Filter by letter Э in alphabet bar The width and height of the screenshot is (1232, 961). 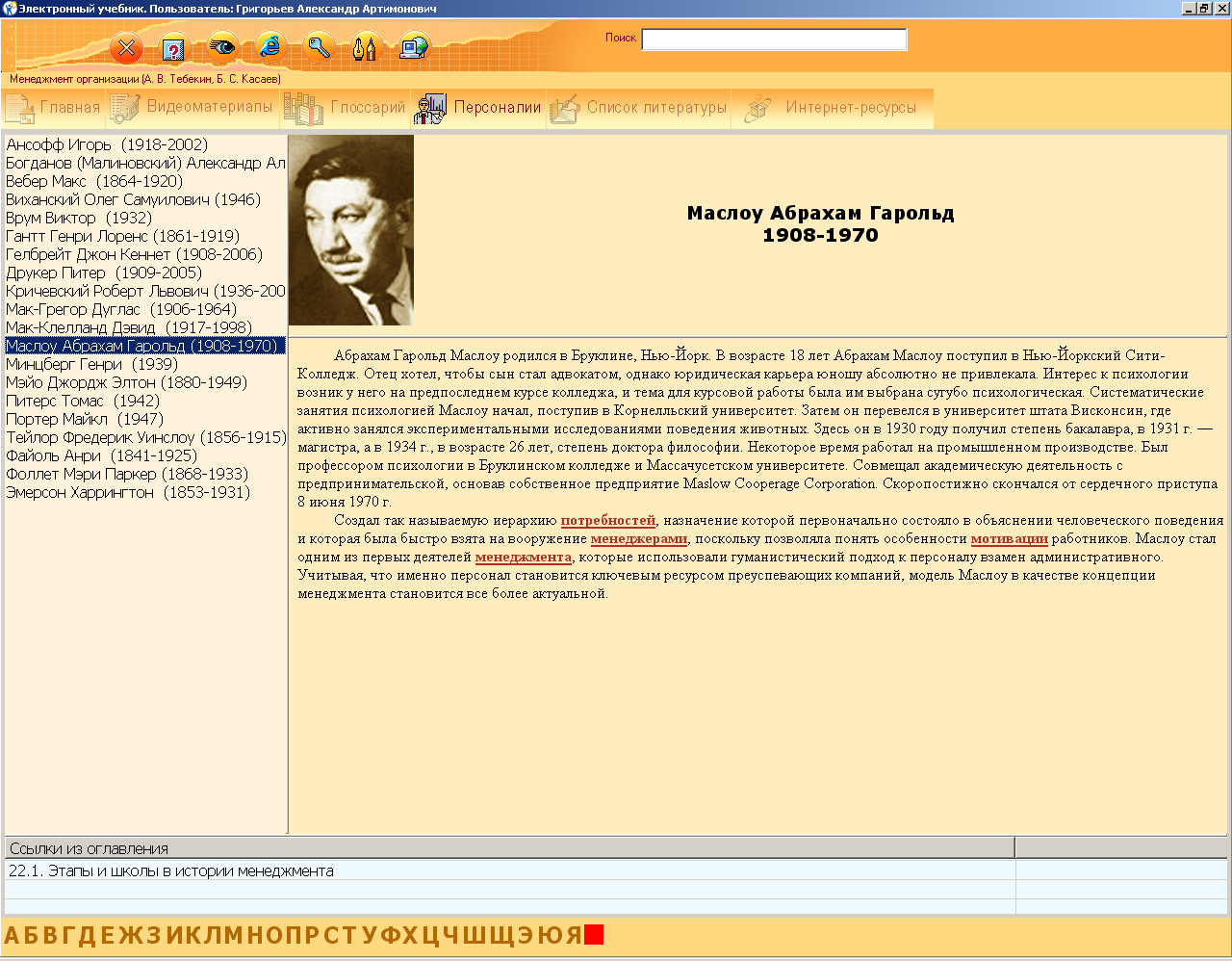coord(526,936)
